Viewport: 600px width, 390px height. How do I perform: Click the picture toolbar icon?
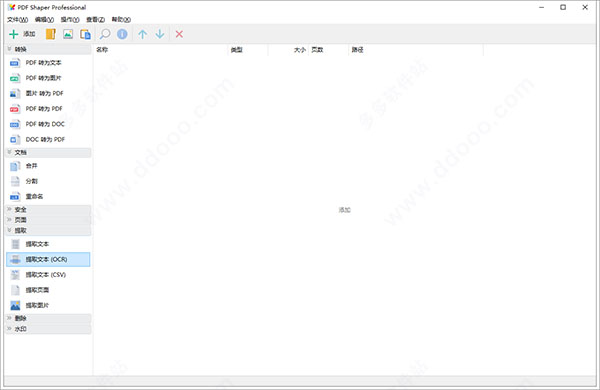pos(68,34)
